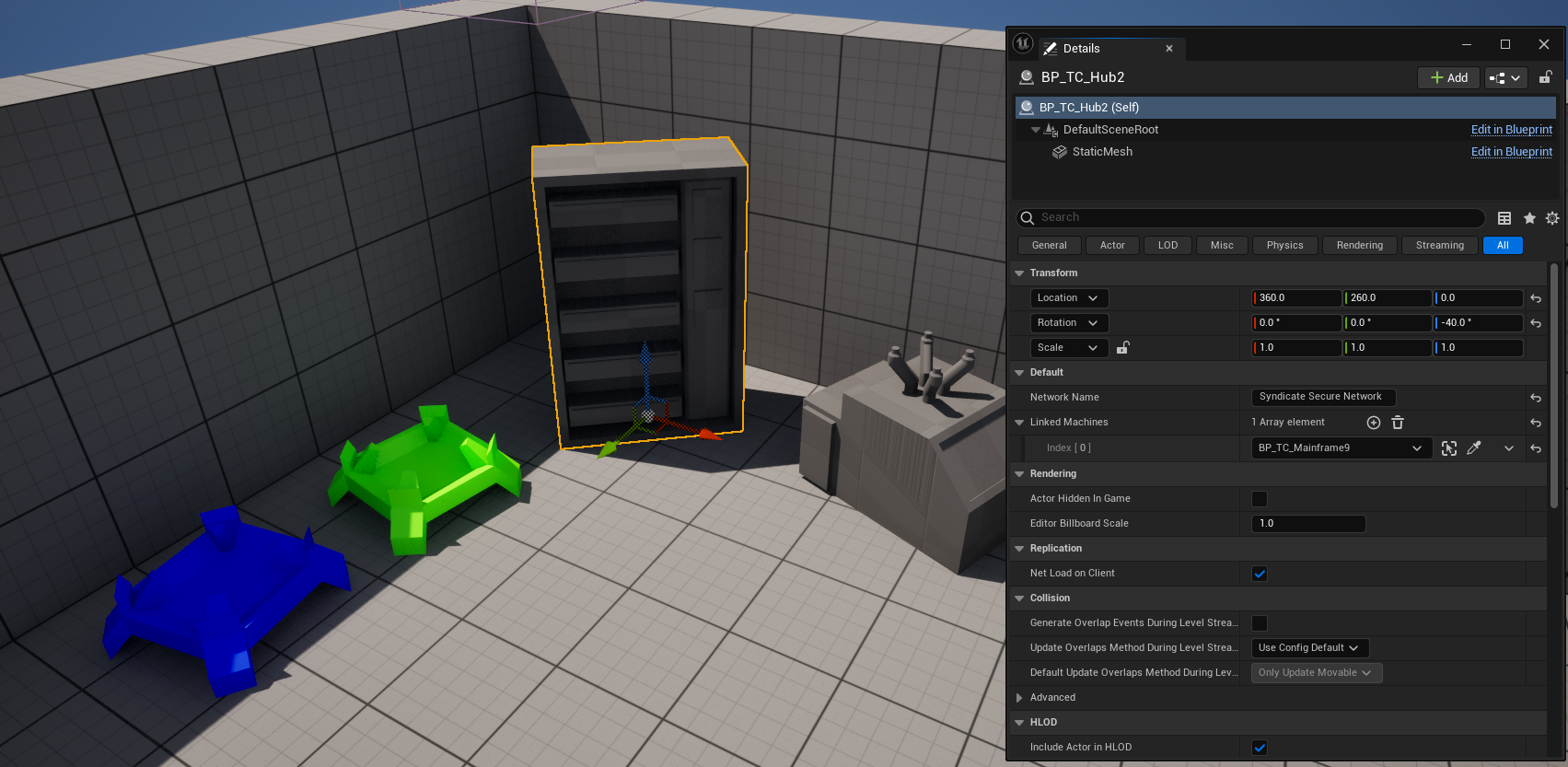This screenshot has height=767, width=1568.
Task: Open the Use Config Default dropdown
Action: coord(1309,648)
